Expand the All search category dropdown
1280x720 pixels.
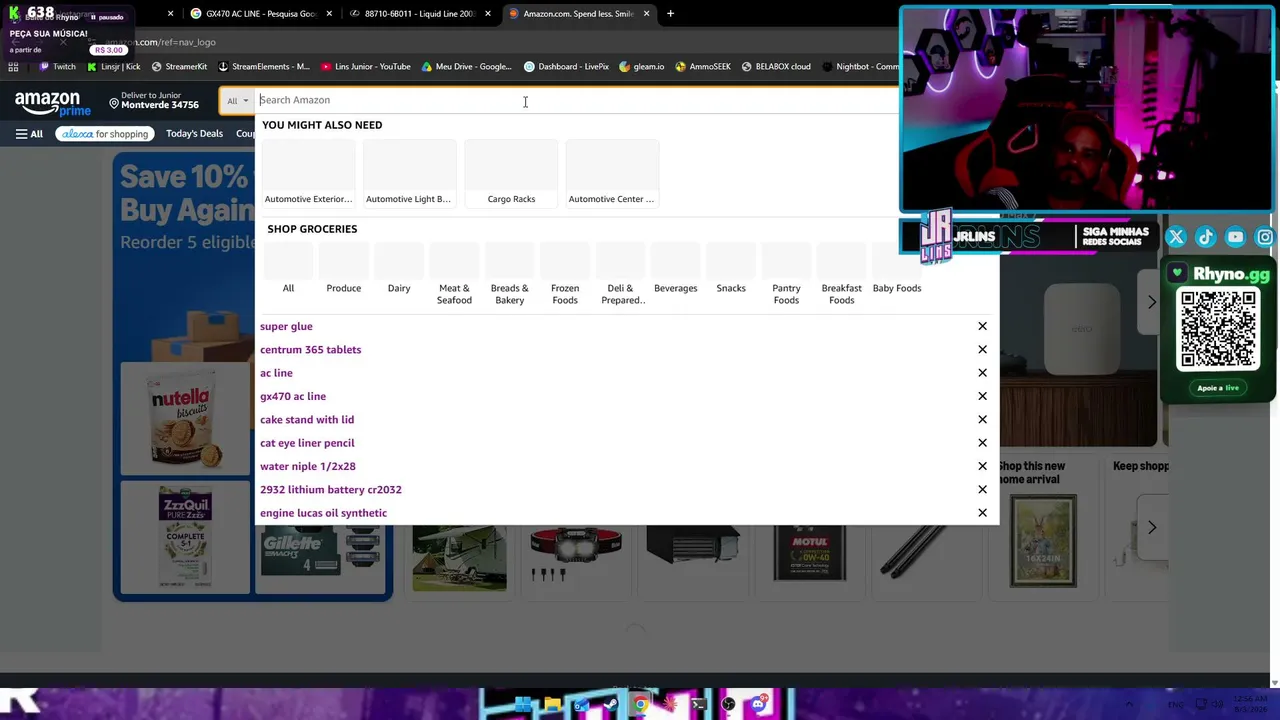click(238, 100)
